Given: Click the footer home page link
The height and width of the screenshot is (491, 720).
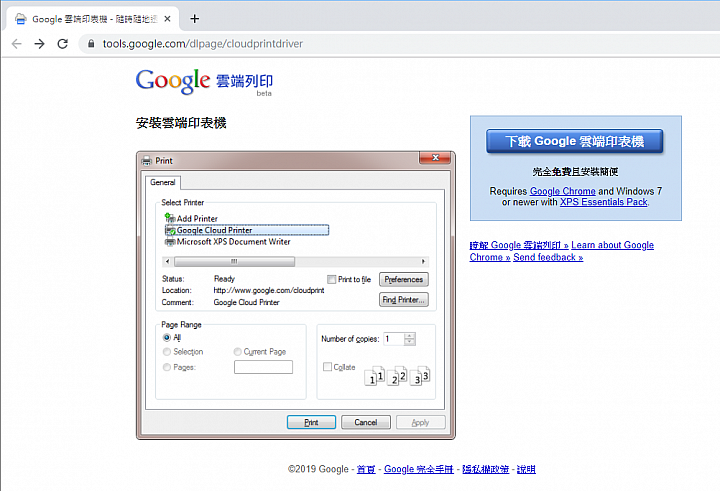Looking at the screenshot, I should pyautogui.click(x=366, y=469).
